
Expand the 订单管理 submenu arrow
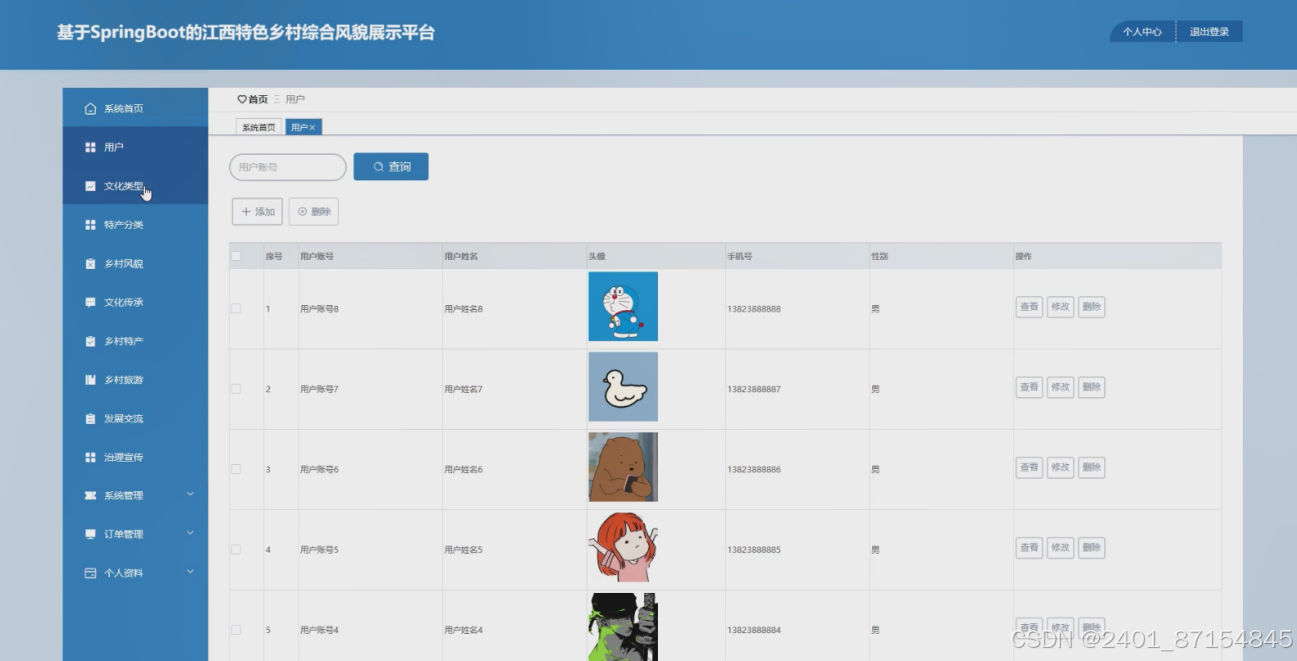pyautogui.click(x=190, y=533)
